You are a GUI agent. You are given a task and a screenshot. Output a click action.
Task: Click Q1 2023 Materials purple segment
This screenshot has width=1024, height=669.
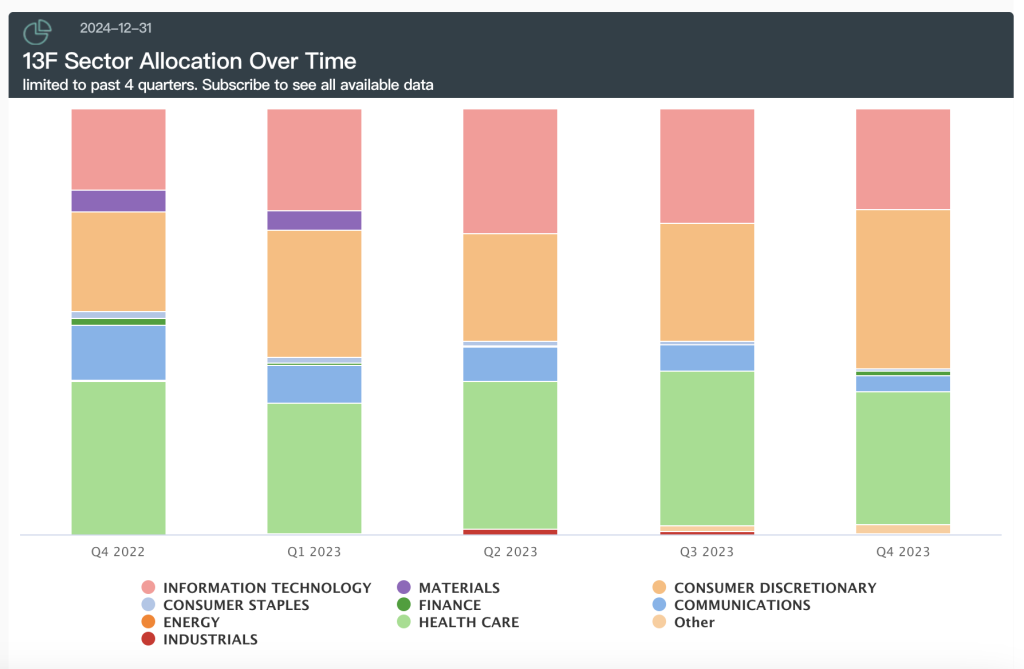tap(314, 220)
